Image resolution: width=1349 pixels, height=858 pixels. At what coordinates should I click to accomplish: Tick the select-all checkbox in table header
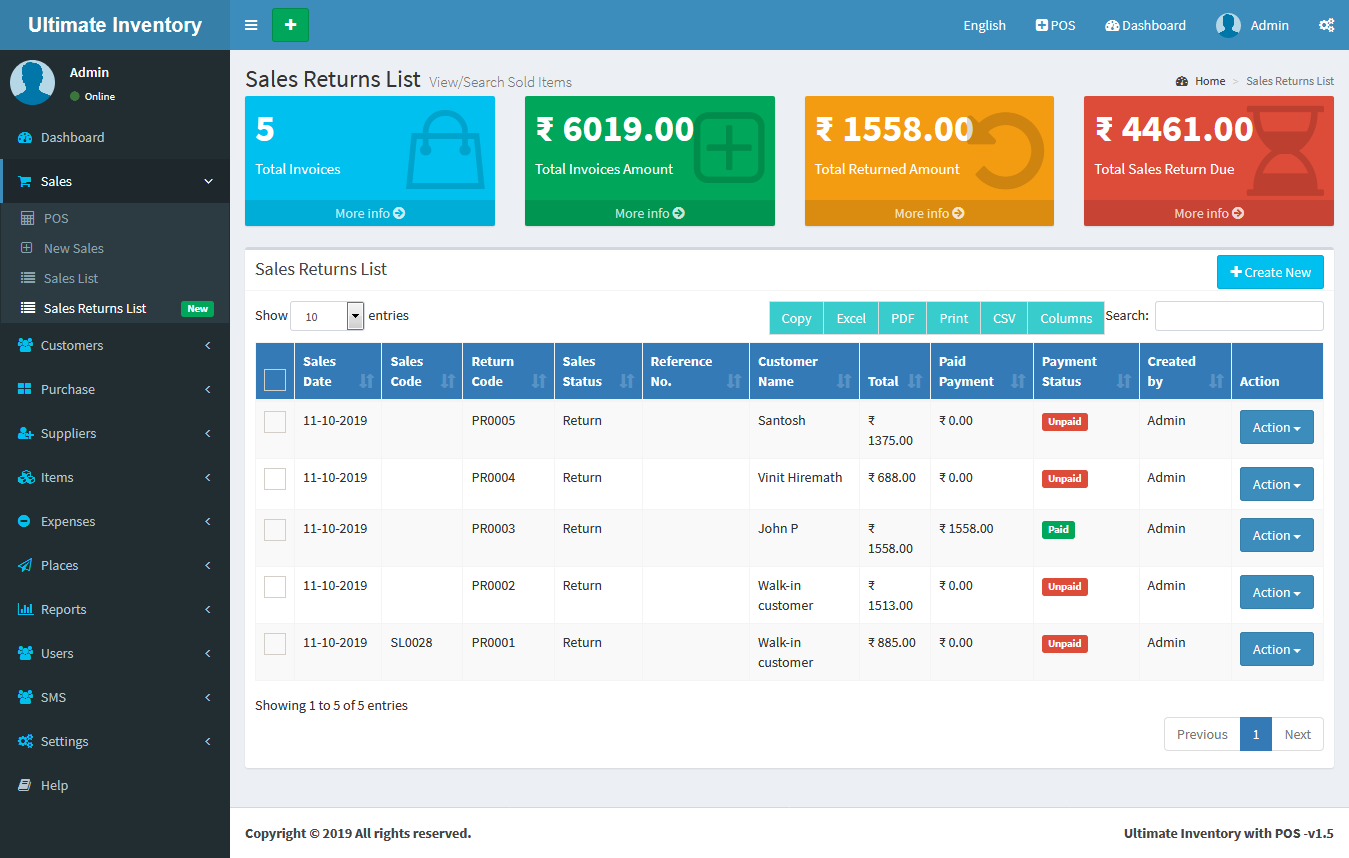click(275, 380)
